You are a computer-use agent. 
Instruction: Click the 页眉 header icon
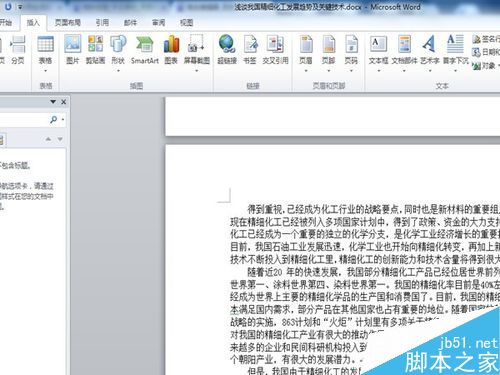(x=306, y=44)
